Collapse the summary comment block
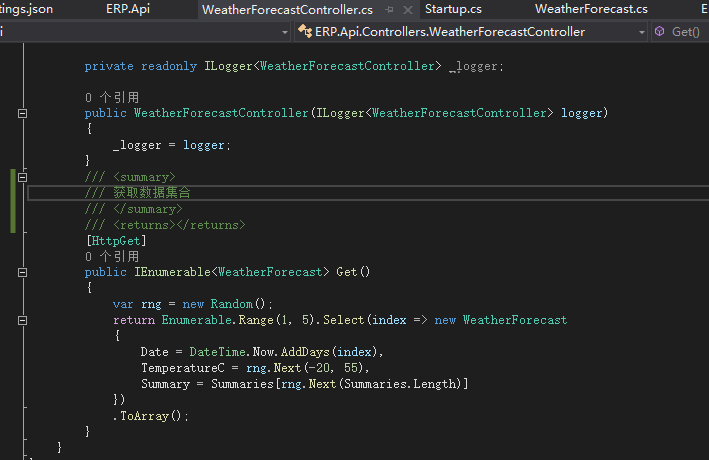The height and width of the screenshot is (460, 709). click(22, 177)
